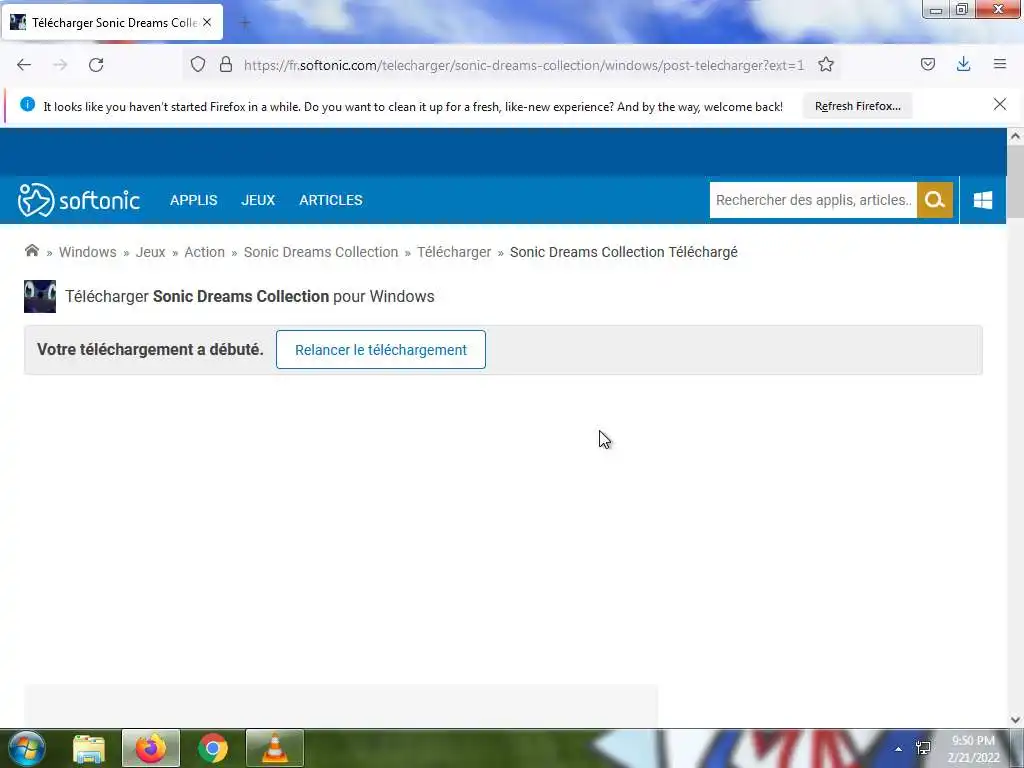
Task: Select the Windows platform icon
Action: pyautogui.click(x=983, y=200)
